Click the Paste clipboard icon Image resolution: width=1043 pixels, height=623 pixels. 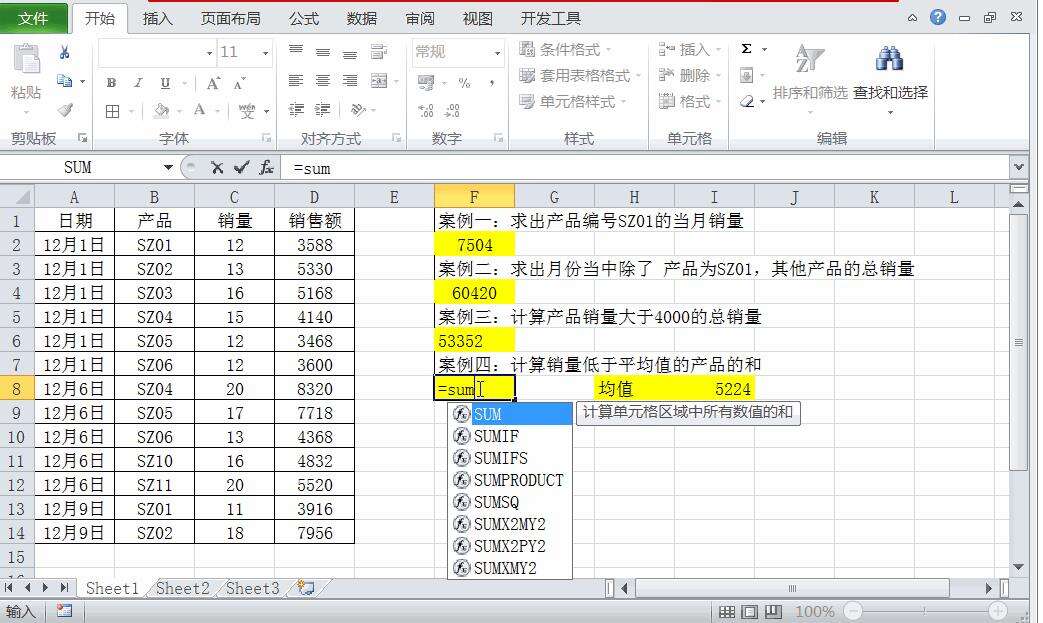point(27,59)
